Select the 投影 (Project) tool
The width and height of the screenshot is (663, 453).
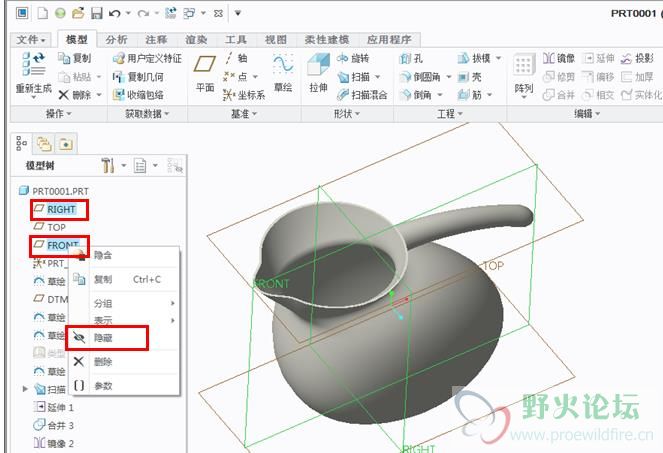click(x=637, y=58)
